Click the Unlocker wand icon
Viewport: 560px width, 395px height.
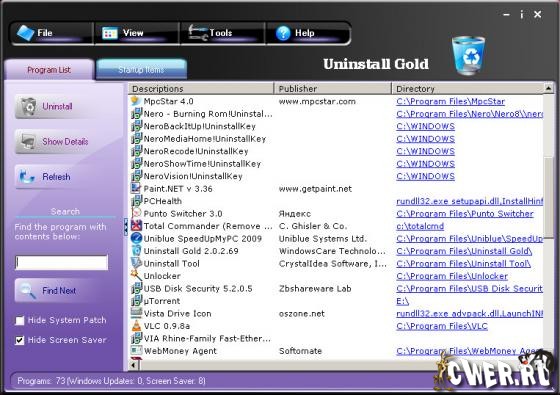click(x=136, y=275)
